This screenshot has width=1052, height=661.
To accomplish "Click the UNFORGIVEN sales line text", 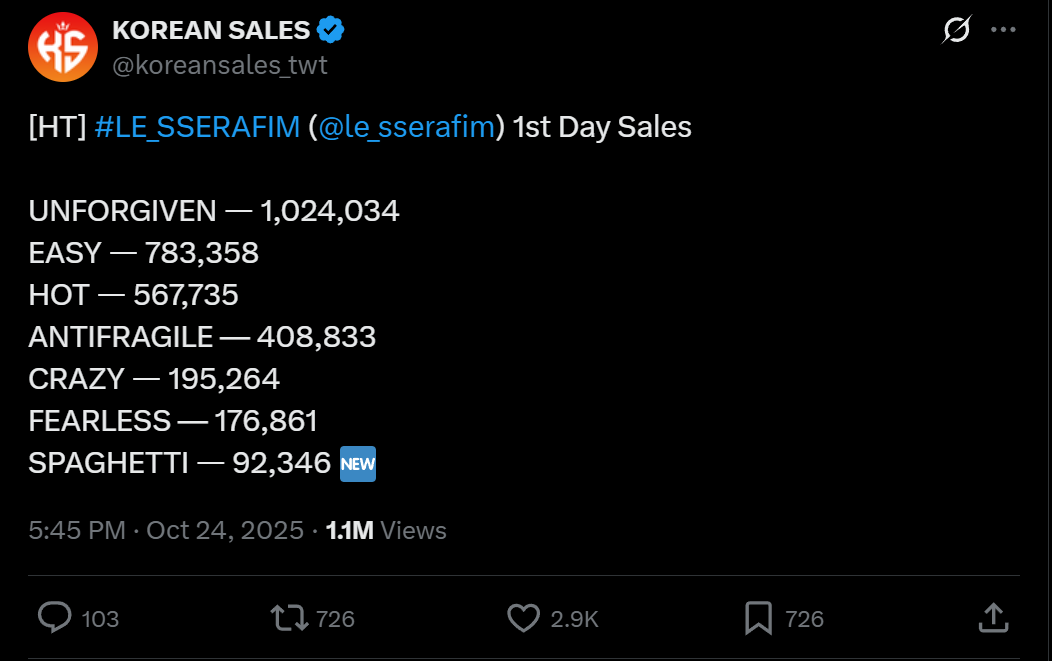I will (x=214, y=211).
